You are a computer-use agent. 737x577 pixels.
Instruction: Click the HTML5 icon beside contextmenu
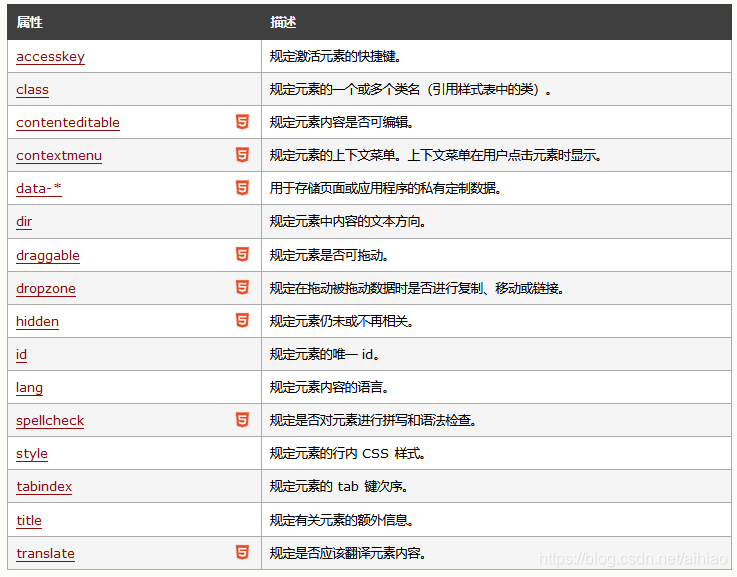(242, 155)
